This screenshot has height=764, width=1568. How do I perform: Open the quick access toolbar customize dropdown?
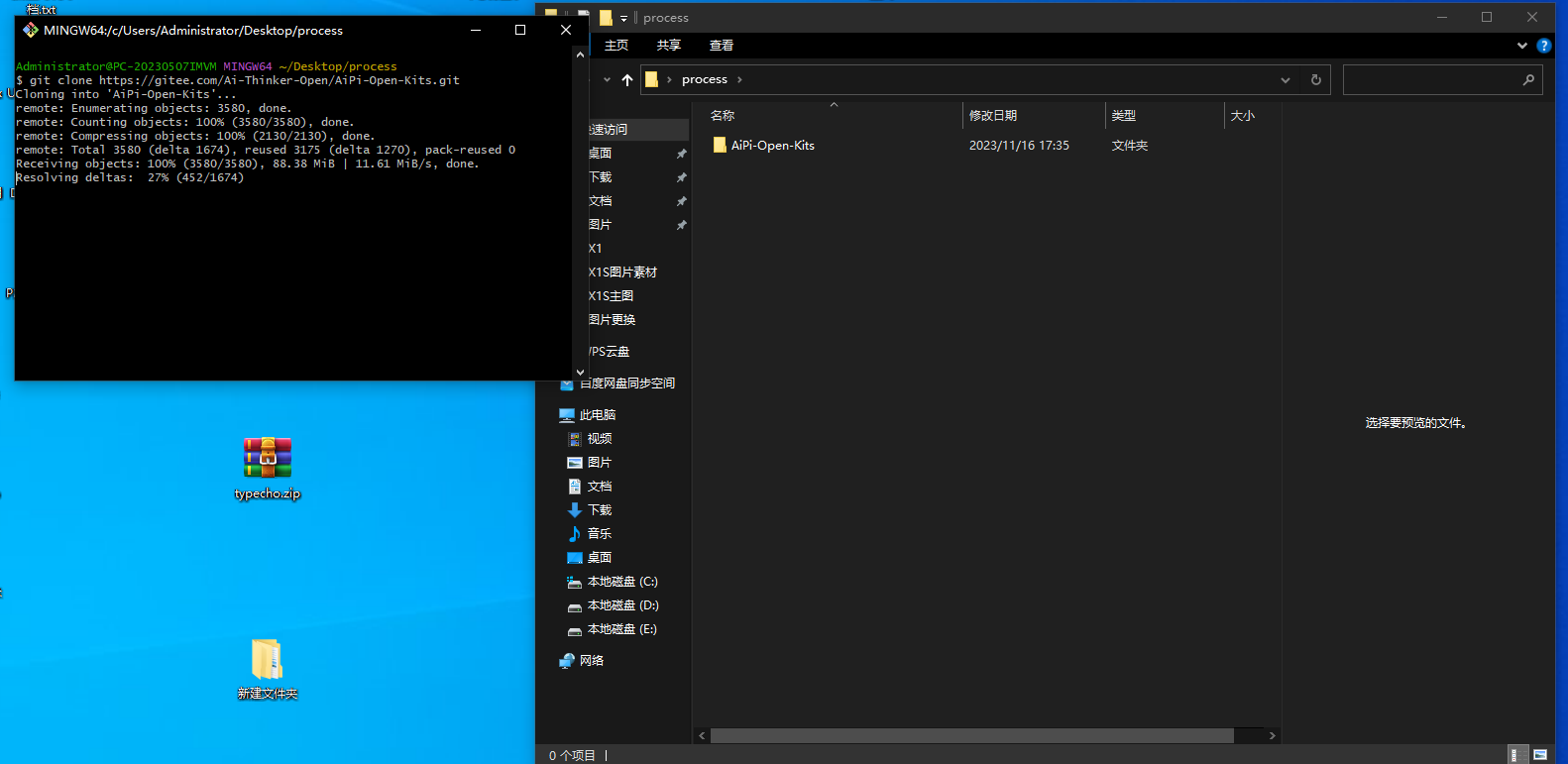pos(623,18)
